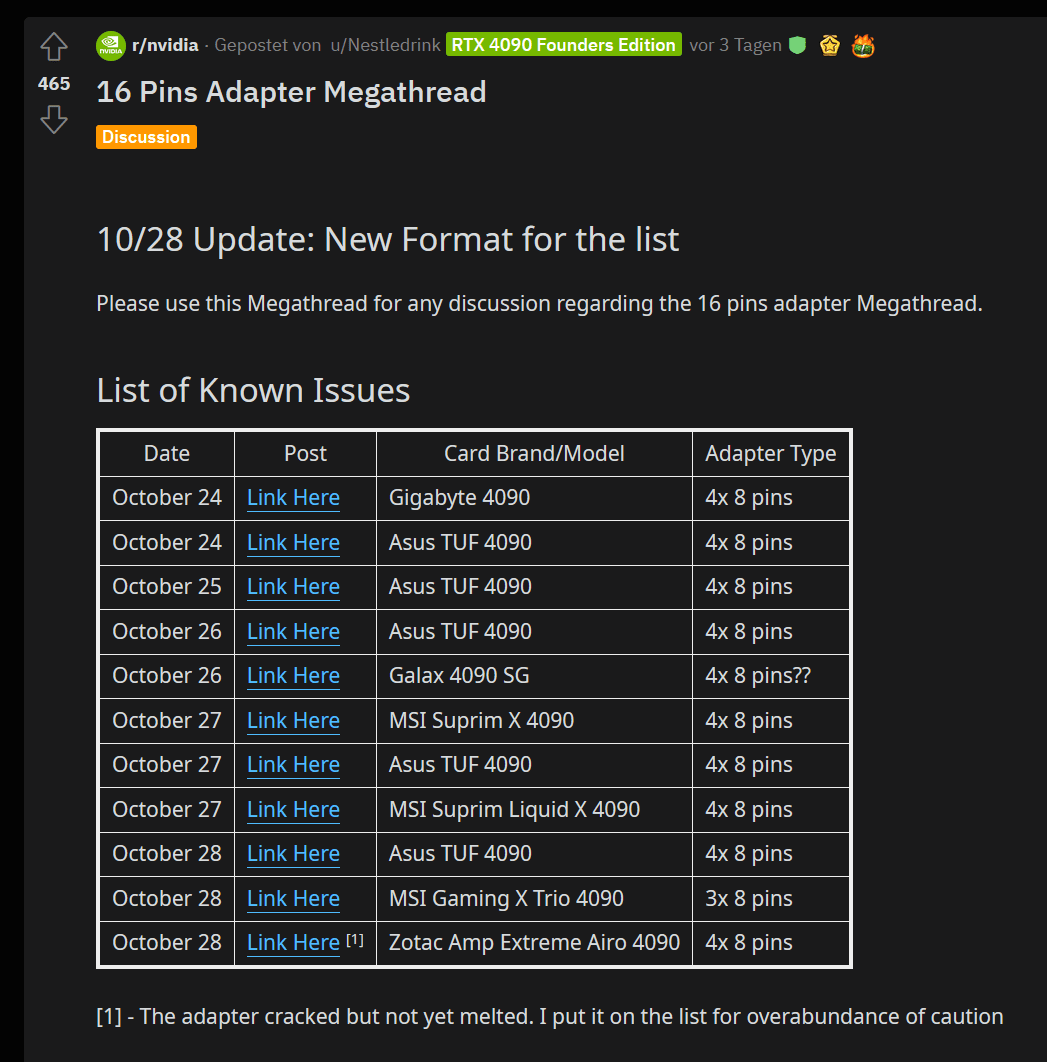Click the 'MSI Suprim X 4090' cell
Screen dimensions: 1047x1062
[534, 721]
